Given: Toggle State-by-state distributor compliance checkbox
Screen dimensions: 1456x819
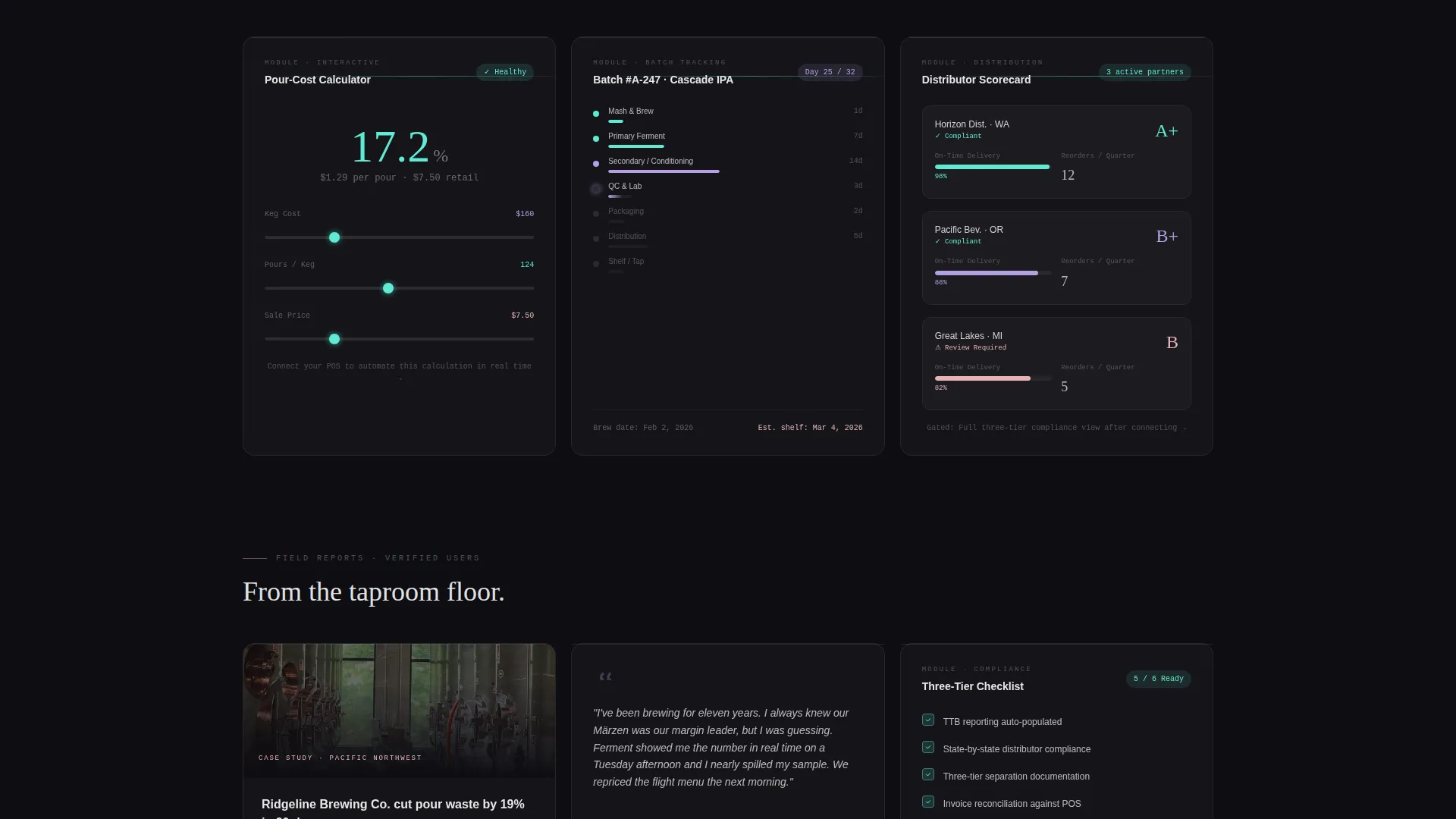Looking at the screenshot, I should (x=927, y=747).
